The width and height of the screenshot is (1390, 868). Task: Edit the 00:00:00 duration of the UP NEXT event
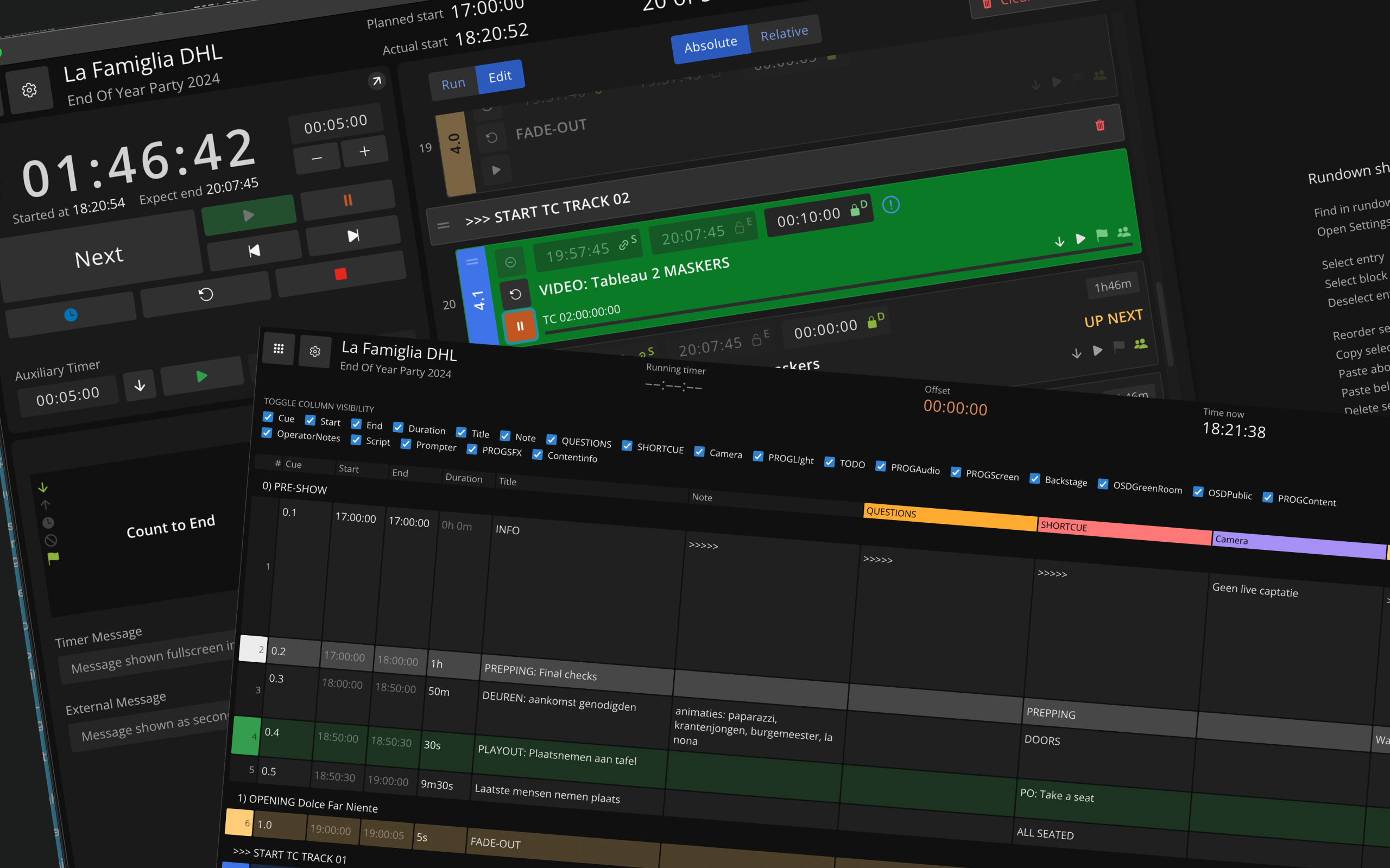pyautogui.click(x=826, y=329)
